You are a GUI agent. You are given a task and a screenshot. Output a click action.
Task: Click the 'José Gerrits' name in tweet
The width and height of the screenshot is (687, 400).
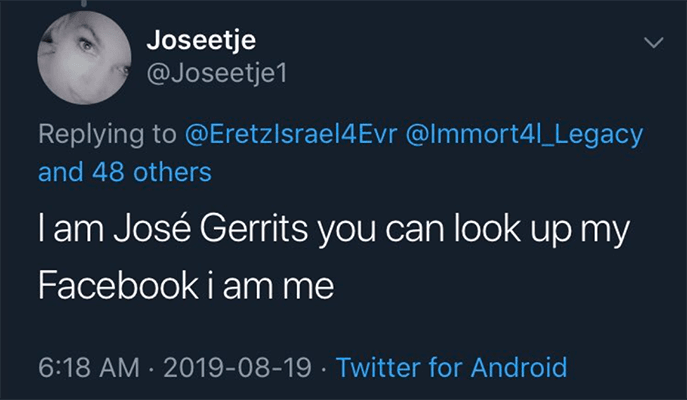coord(211,228)
